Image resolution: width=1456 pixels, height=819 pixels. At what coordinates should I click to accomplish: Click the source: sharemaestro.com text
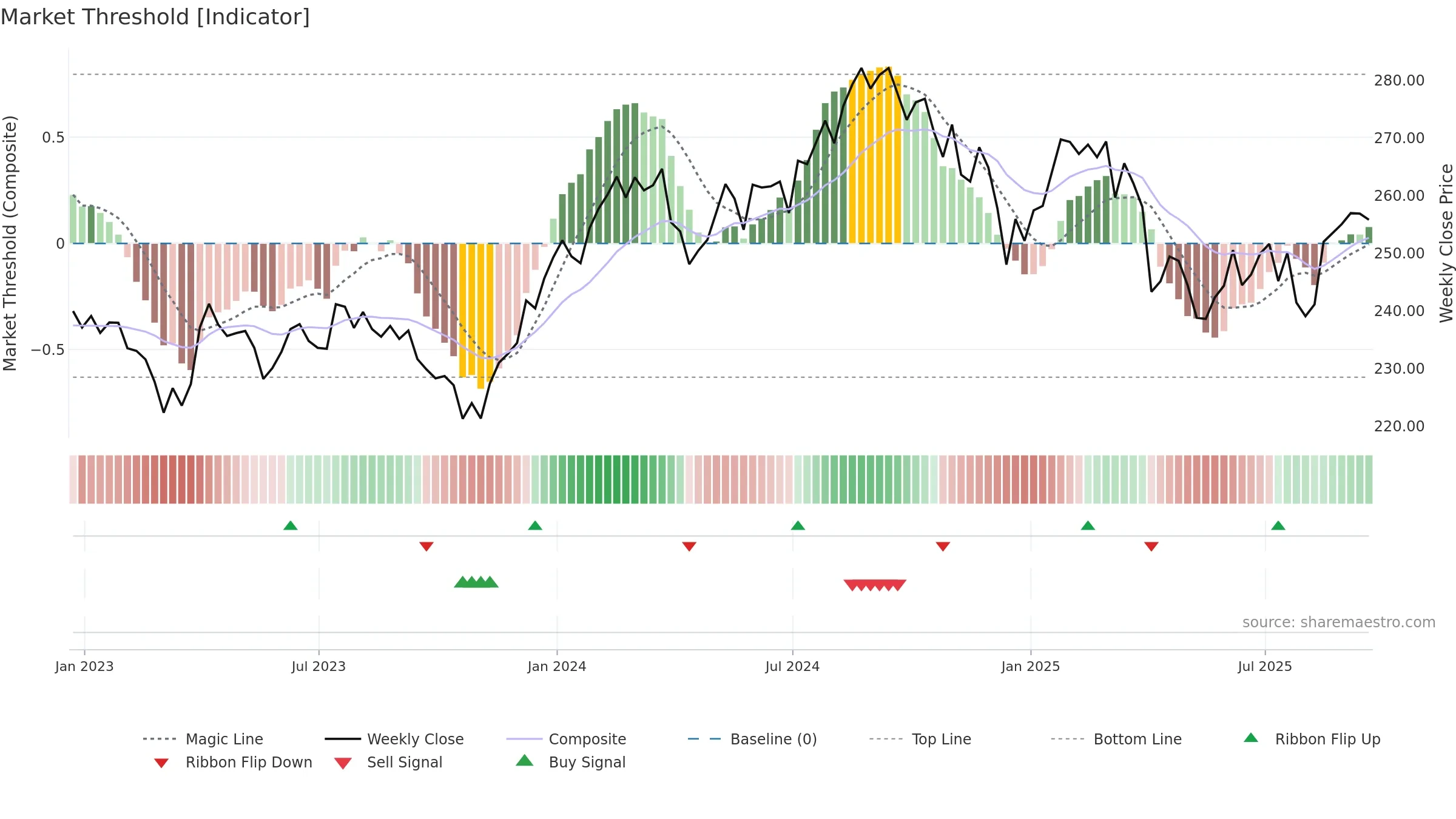click(x=1339, y=622)
